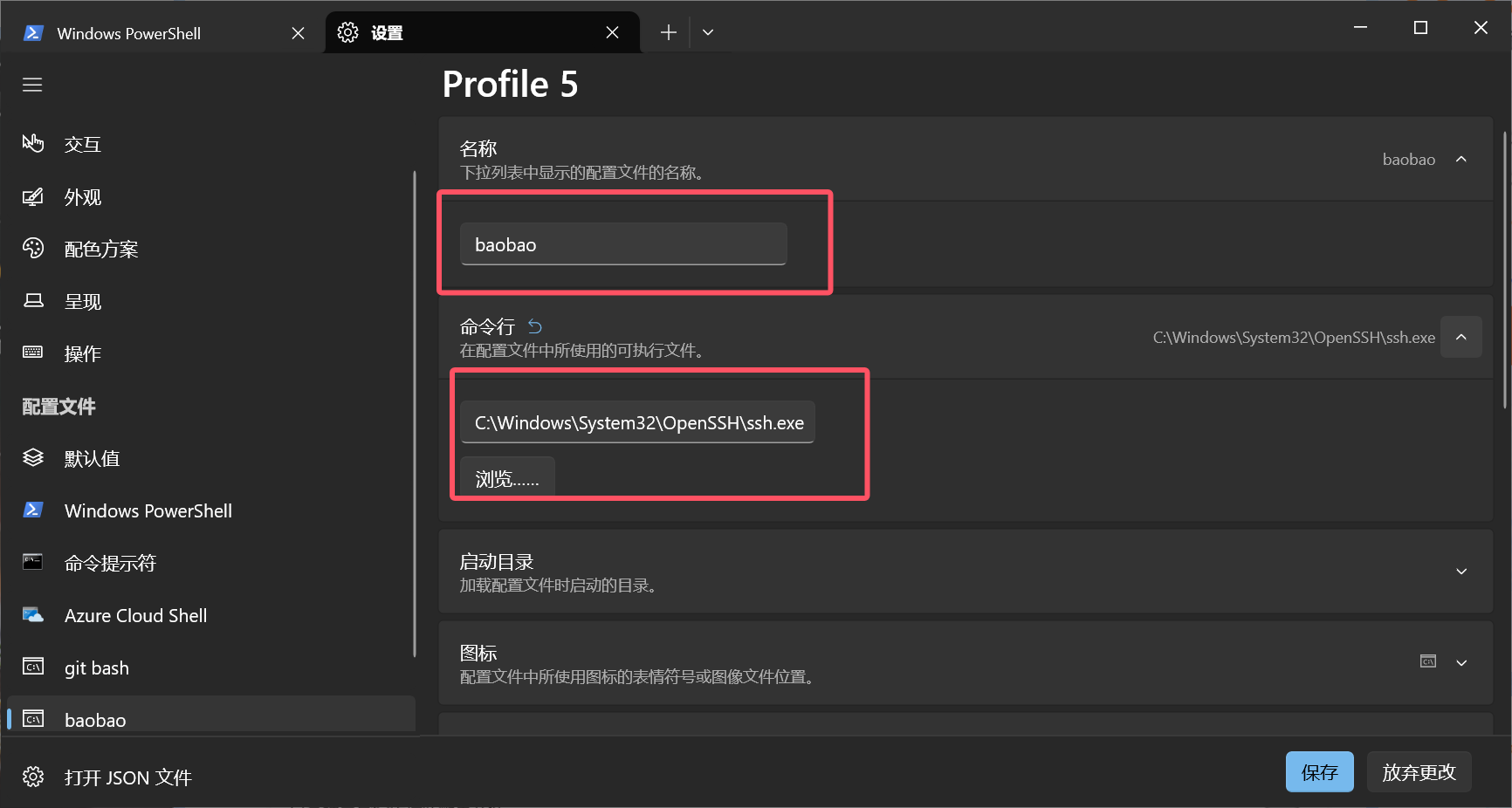Reset the 命令行 value with the revert arrow
1512x808 pixels.
pos(535,327)
